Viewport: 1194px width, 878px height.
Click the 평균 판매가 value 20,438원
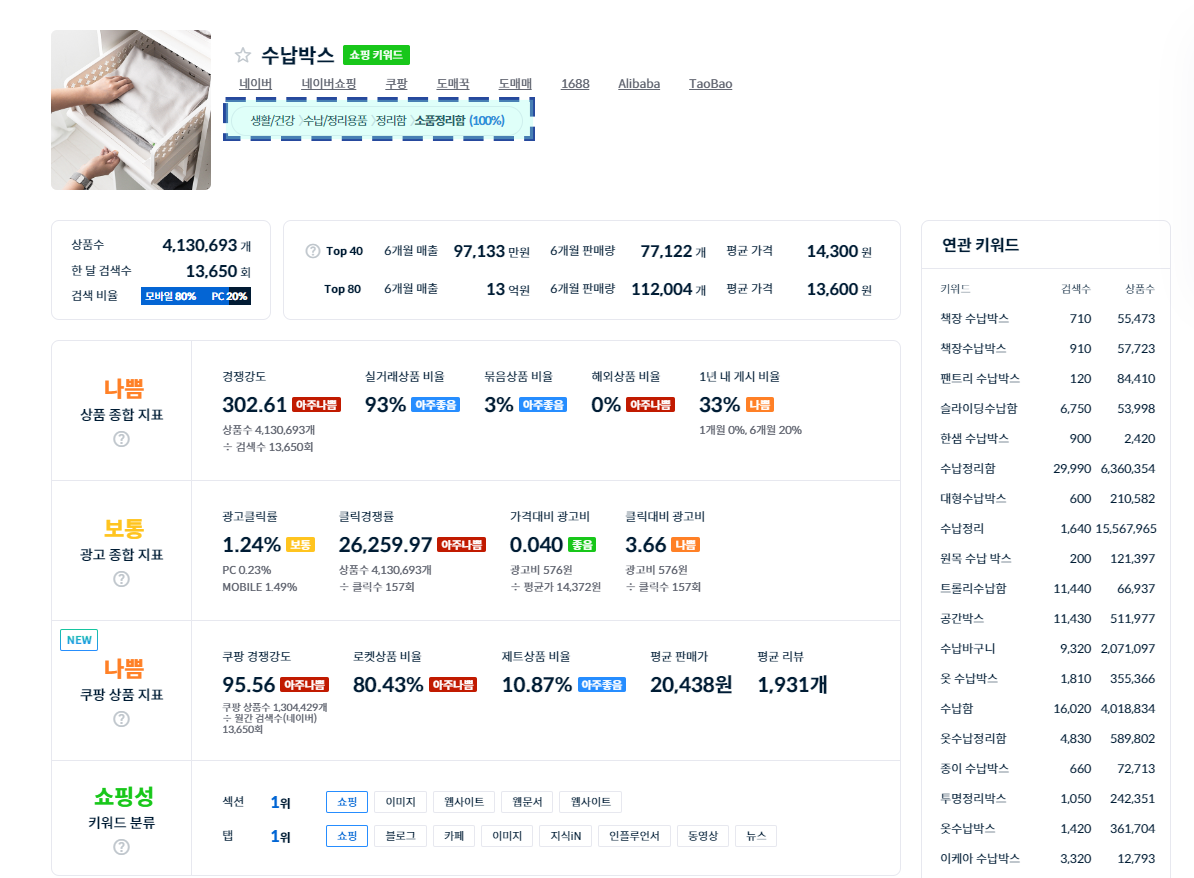point(691,685)
